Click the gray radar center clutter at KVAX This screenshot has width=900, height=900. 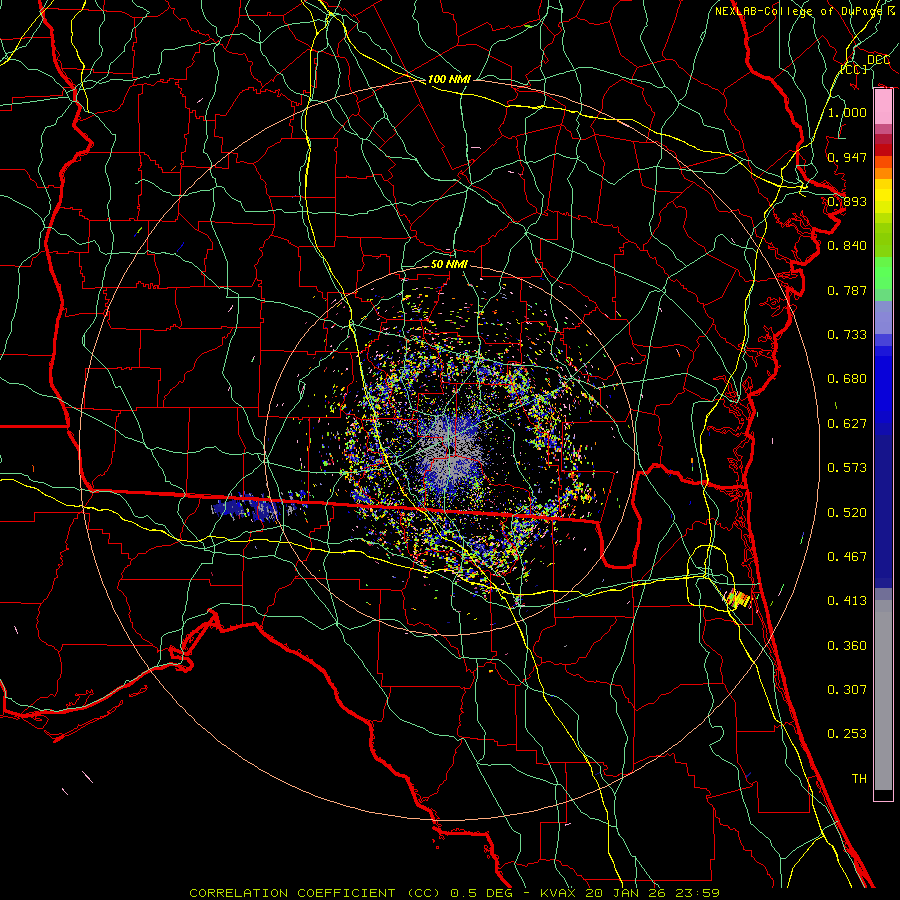pyautogui.click(x=451, y=453)
